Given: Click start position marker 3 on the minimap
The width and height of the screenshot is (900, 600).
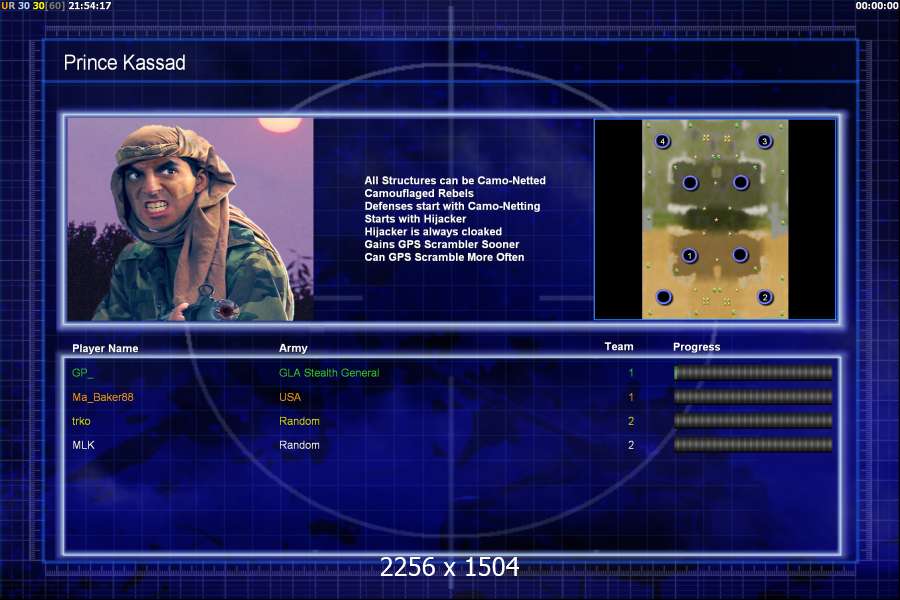Looking at the screenshot, I should click(764, 141).
